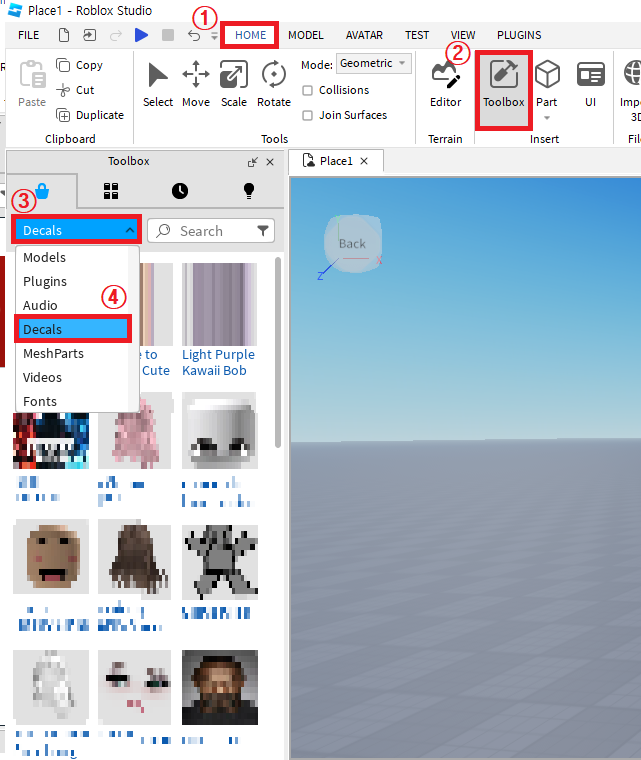The width and height of the screenshot is (641, 760).
Task: Choose the Scale tool
Action: coord(234,83)
